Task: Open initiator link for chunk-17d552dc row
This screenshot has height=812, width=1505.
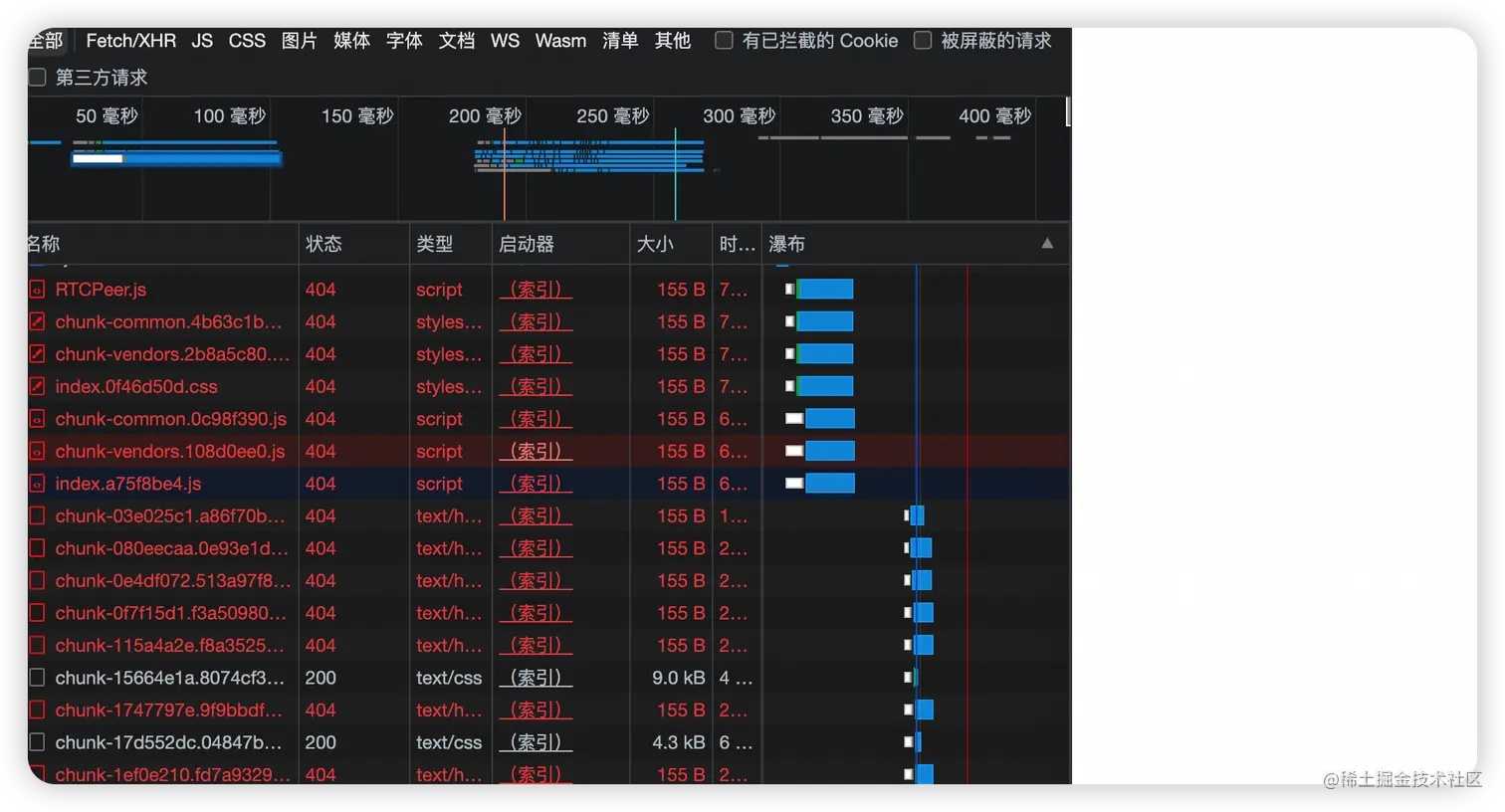Action: pos(536,742)
